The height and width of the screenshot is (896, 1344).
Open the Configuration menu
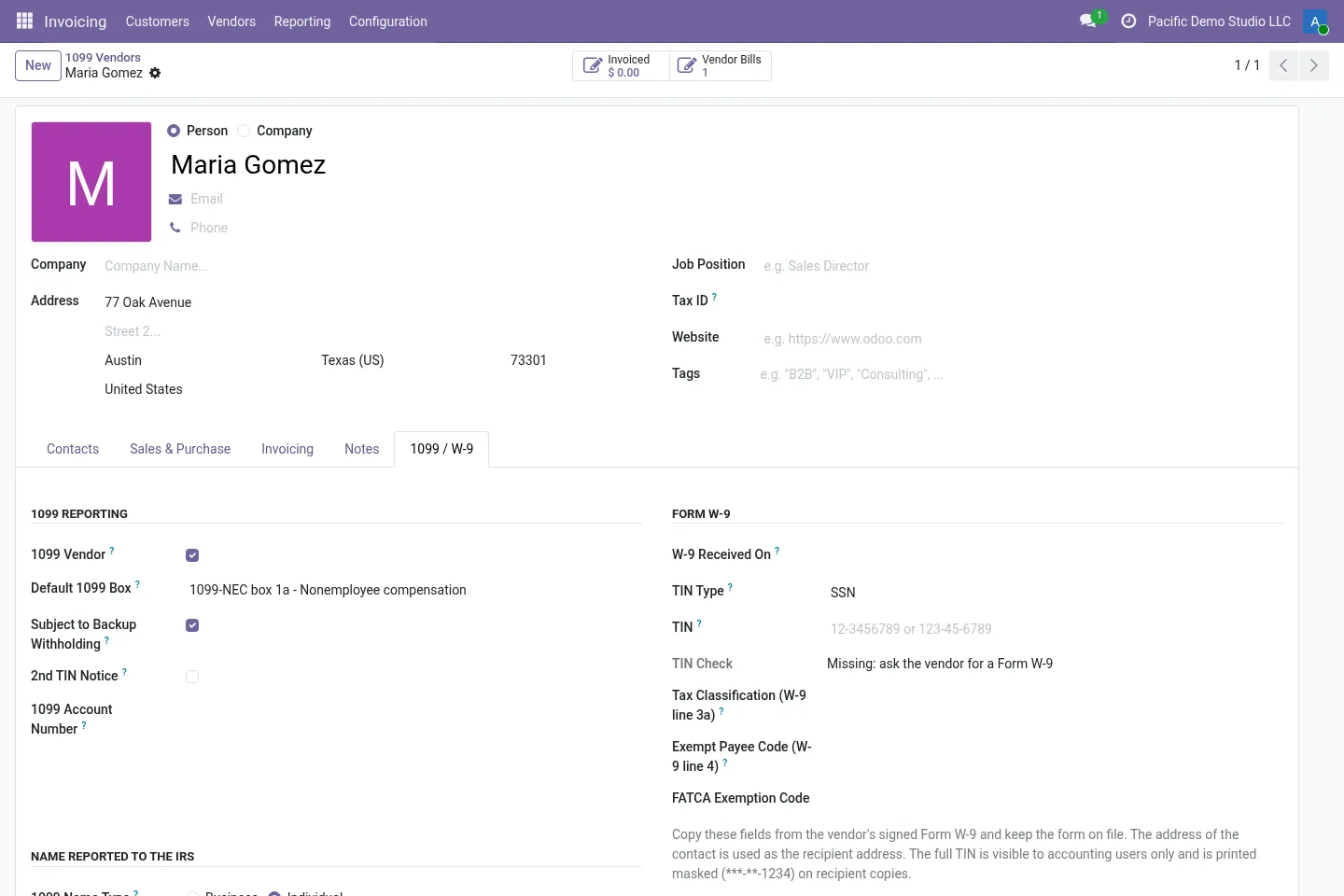point(388,21)
